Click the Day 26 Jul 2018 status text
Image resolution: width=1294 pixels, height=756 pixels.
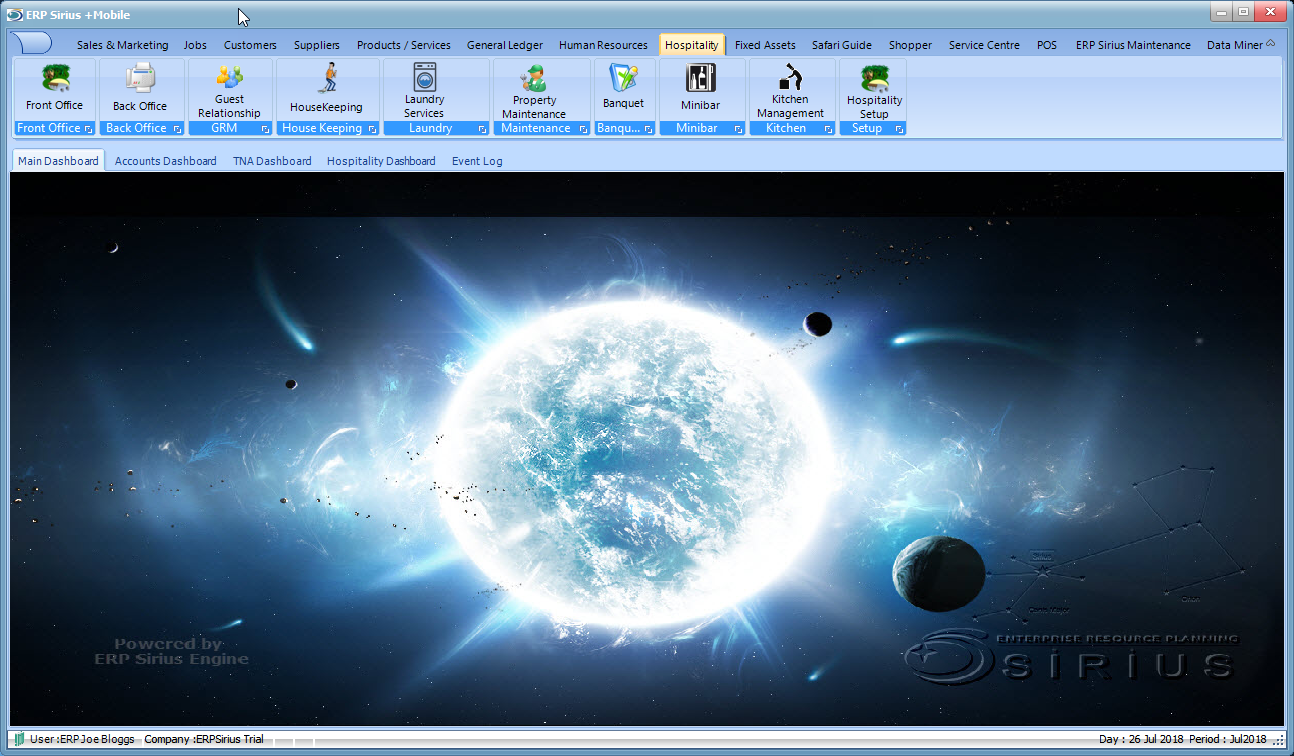[1141, 740]
